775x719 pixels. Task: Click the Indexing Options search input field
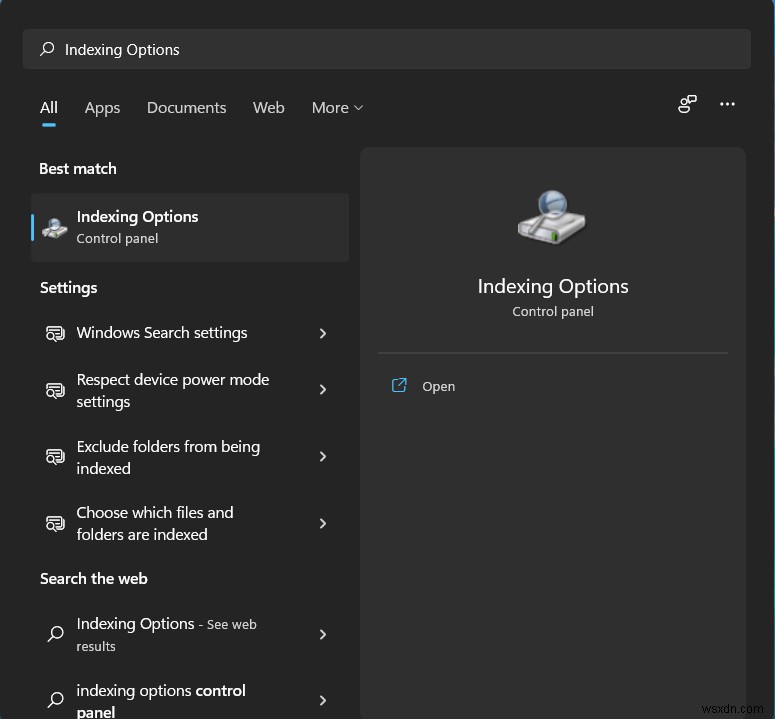coord(387,49)
